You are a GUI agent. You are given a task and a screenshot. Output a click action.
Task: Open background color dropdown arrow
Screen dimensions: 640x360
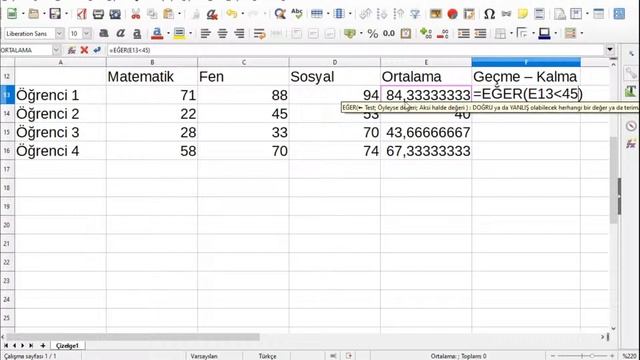click(x=190, y=33)
